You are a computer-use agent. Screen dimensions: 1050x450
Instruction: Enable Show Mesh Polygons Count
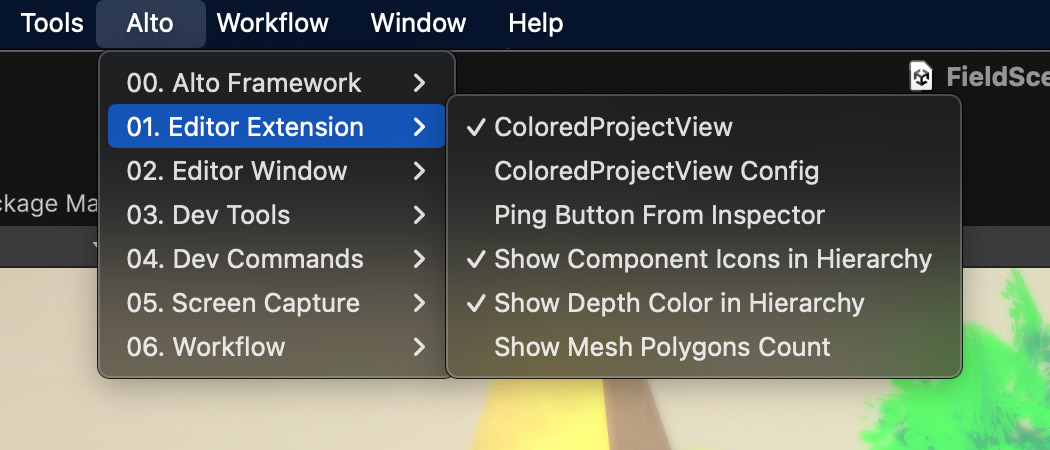(x=662, y=347)
